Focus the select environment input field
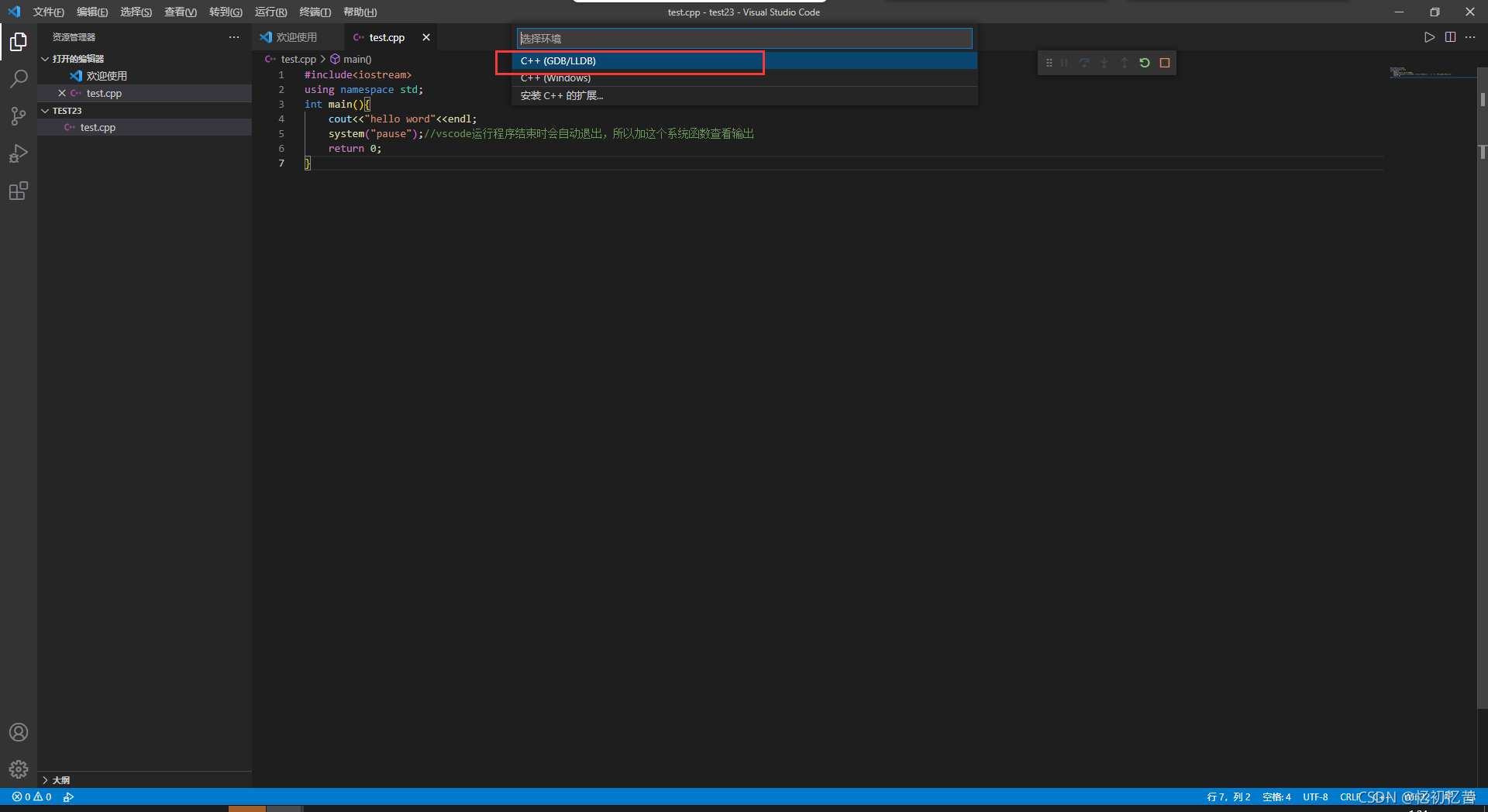This screenshot has height=812, width=1488. [x=744, y=38]
